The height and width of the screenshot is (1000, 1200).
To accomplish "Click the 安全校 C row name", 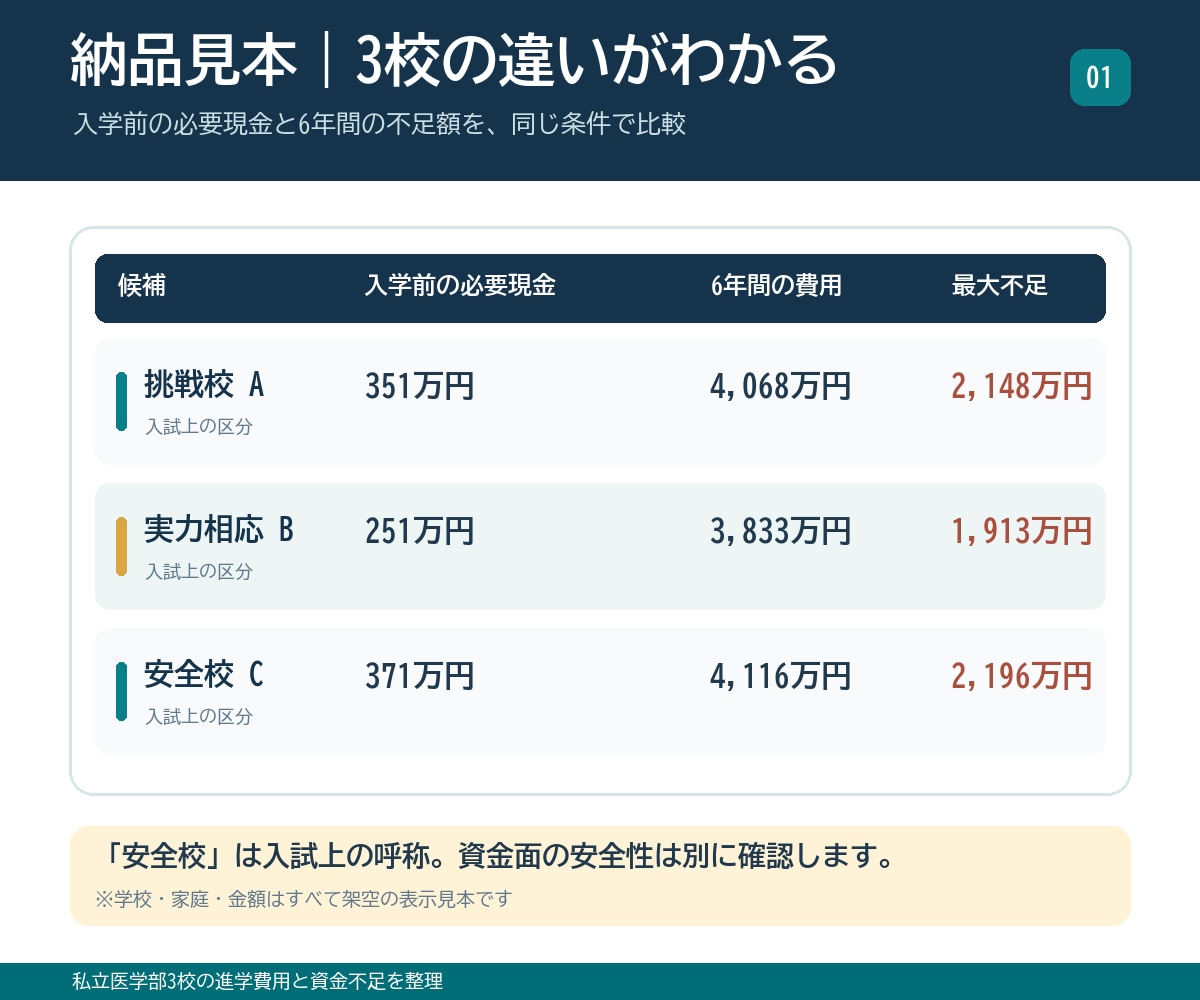I will click(x=204, y=674).
